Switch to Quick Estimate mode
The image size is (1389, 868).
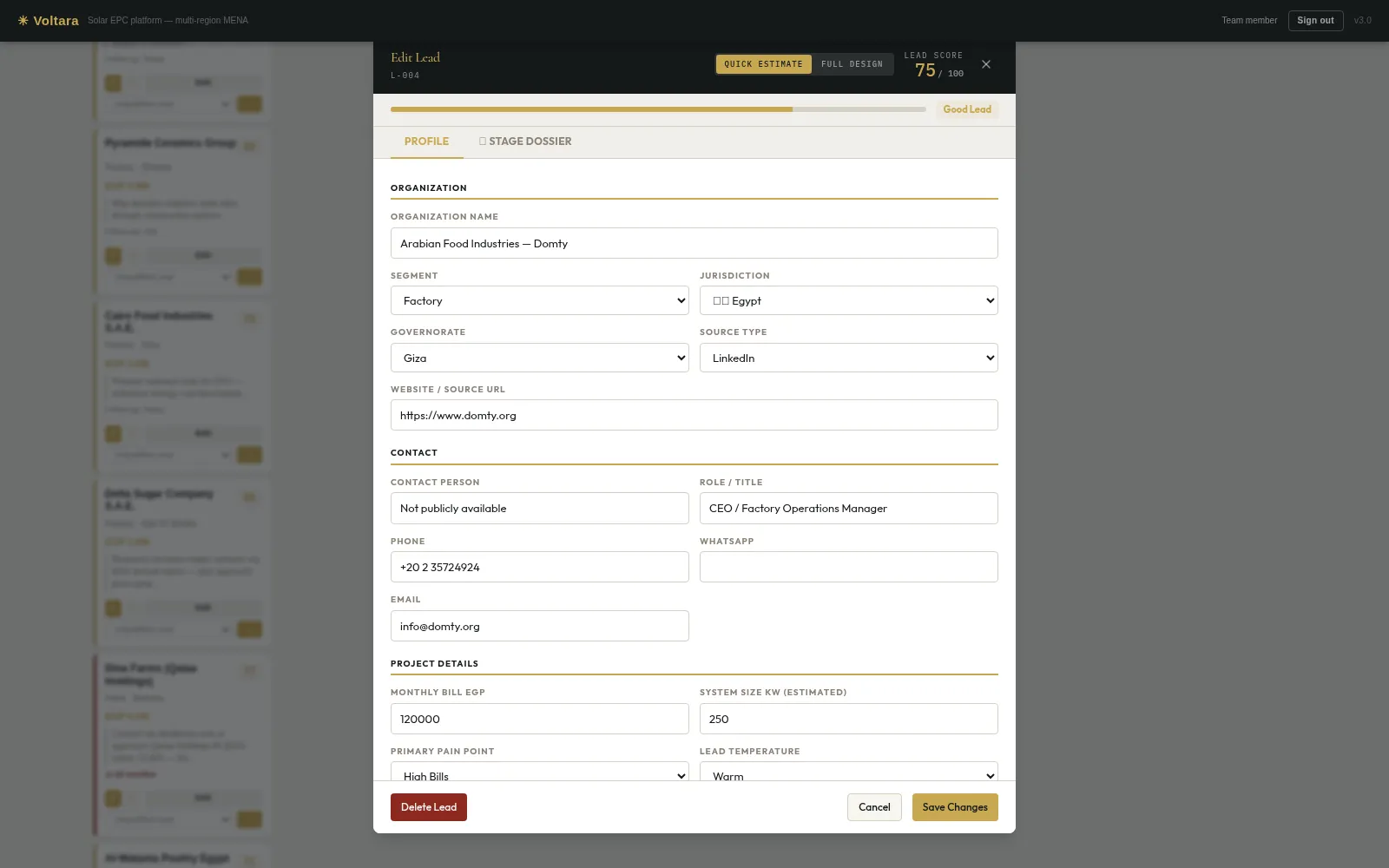point(764,64)
